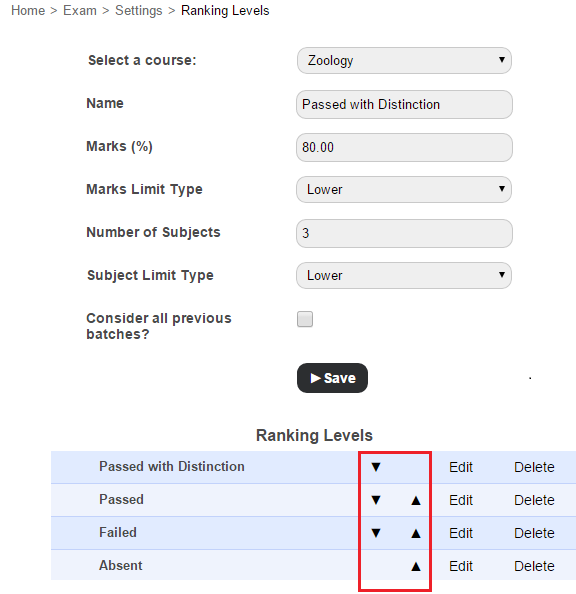Open the Marks Limit Type dropdown

404,189
